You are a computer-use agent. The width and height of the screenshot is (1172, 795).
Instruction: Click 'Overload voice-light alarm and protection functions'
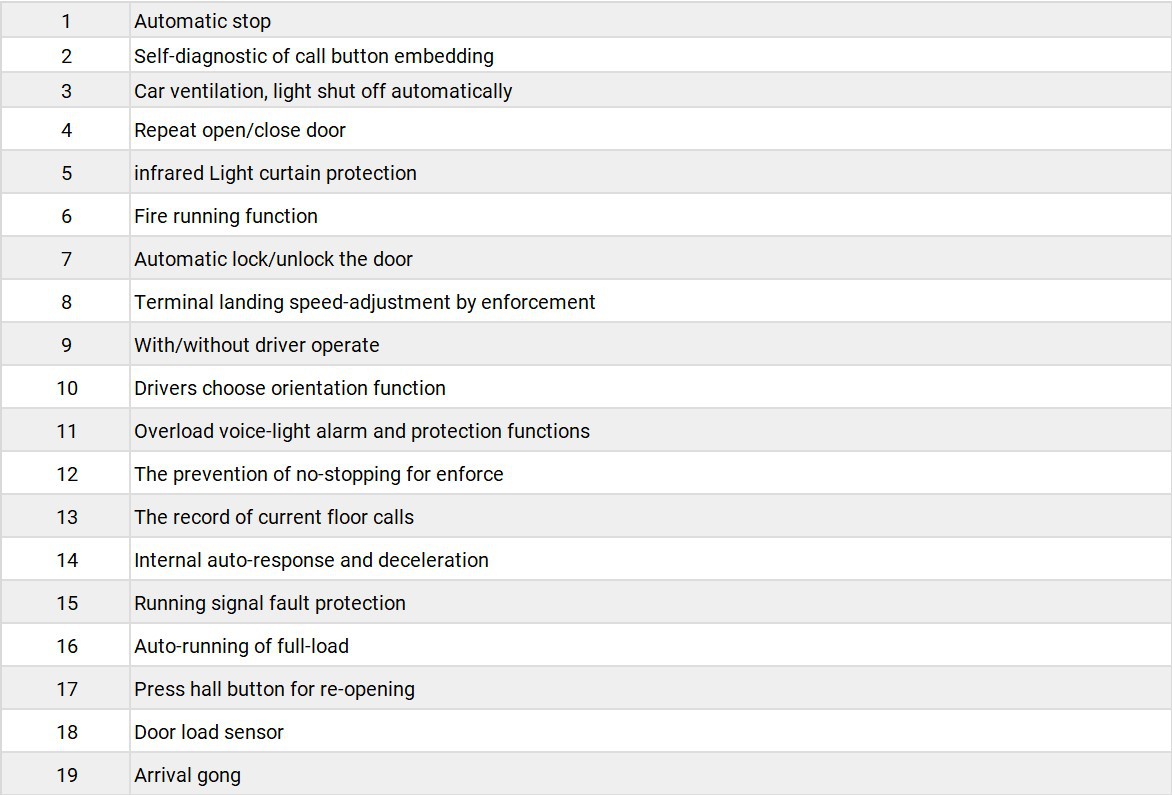tap(362, 431)
